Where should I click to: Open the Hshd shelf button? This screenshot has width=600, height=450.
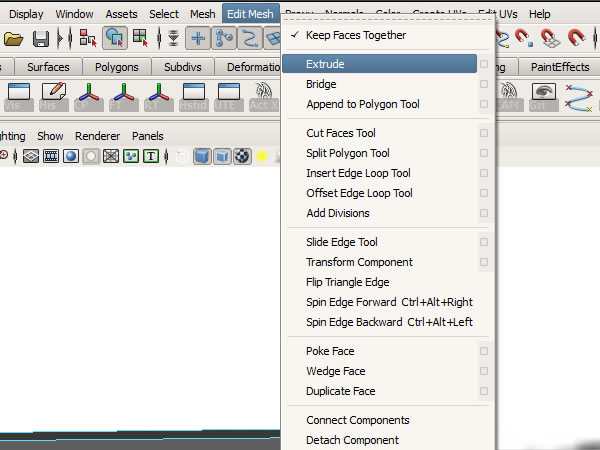click(x=194, y=97)
